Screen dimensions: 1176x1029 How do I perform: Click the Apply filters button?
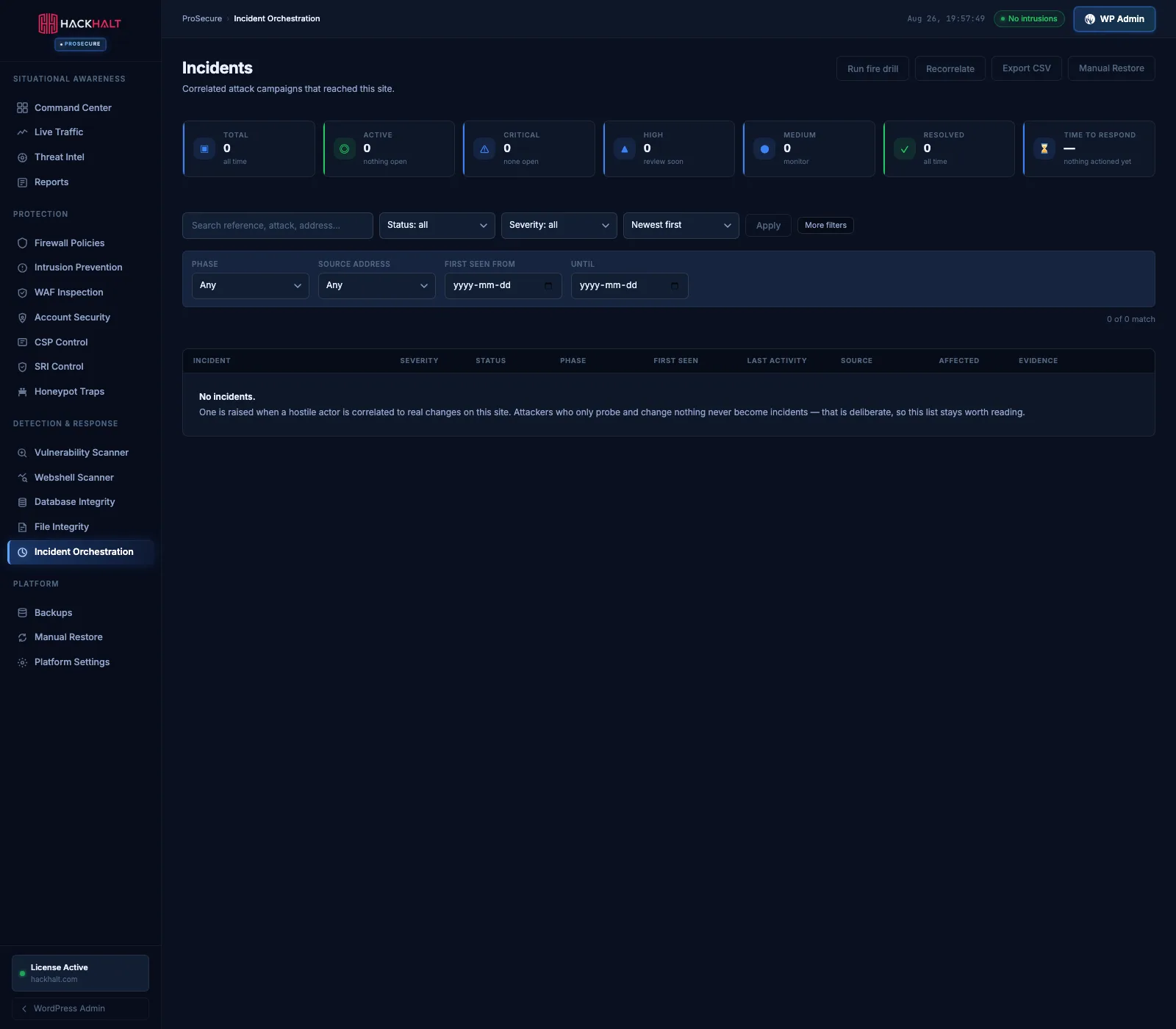768,226
